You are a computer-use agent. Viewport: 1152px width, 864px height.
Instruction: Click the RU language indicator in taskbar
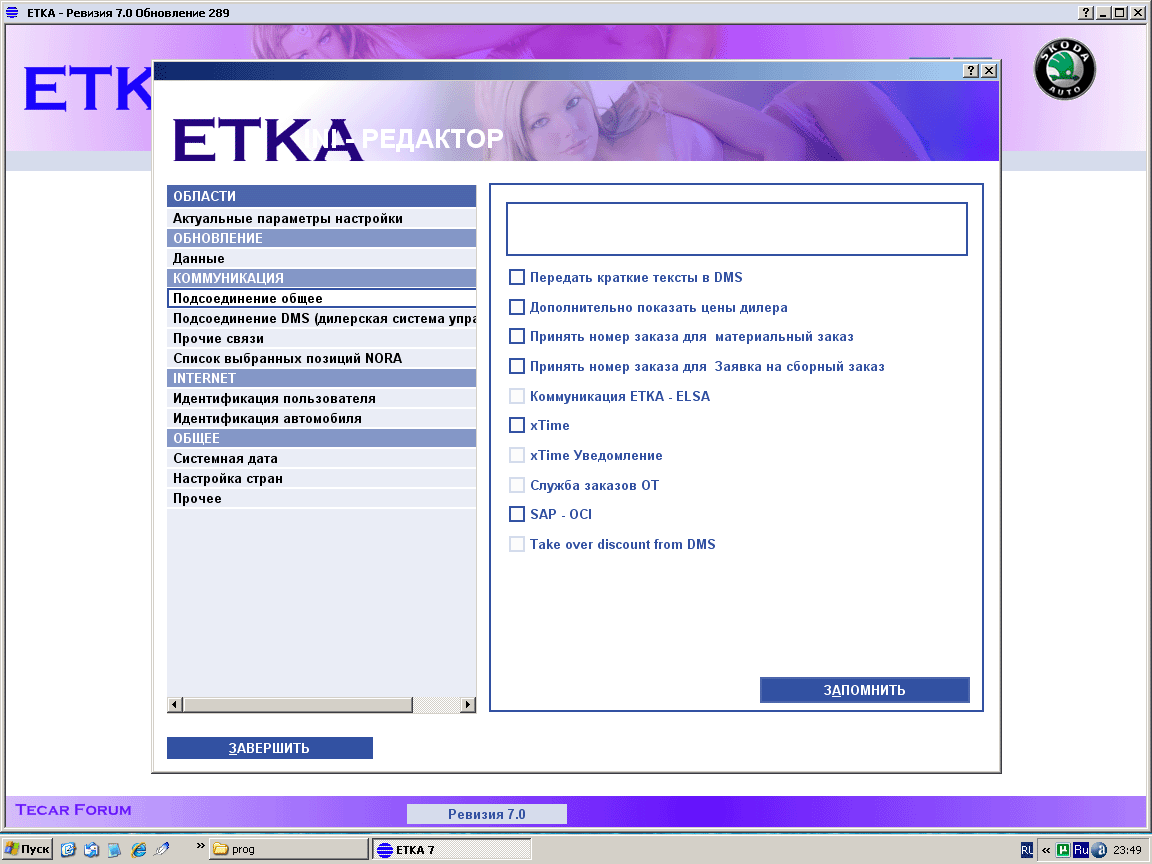(x=1027, y=850)
